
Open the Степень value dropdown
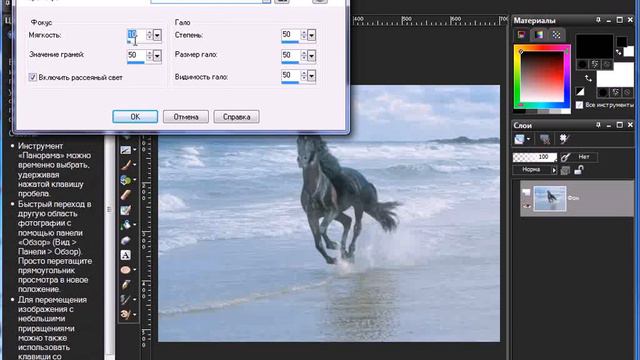(311, 35)
